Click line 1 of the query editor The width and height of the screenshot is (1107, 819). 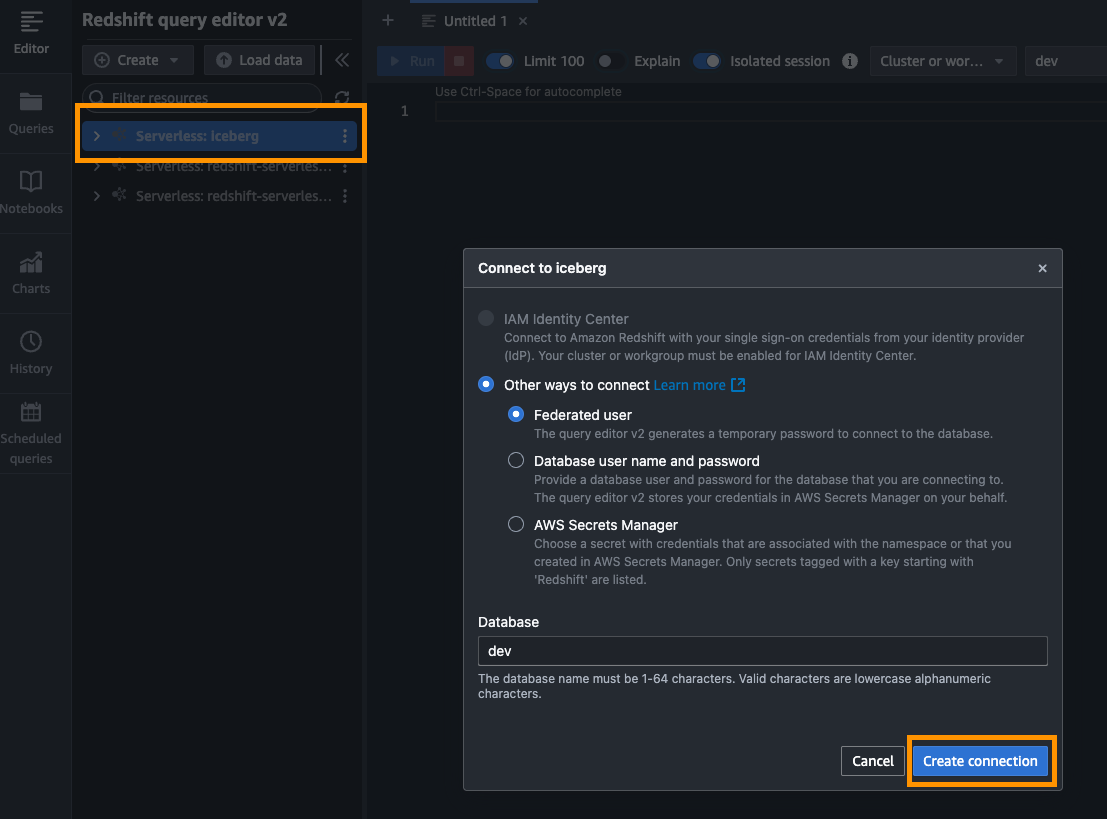click(771, 111)
